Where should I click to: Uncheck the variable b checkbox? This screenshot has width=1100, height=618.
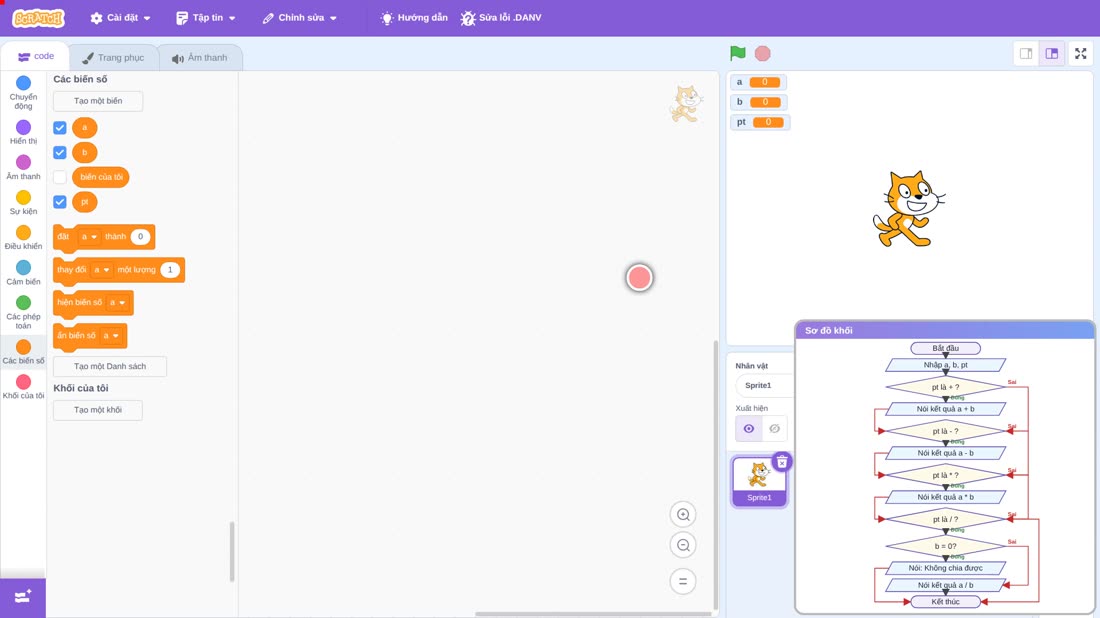click(60, 152)
